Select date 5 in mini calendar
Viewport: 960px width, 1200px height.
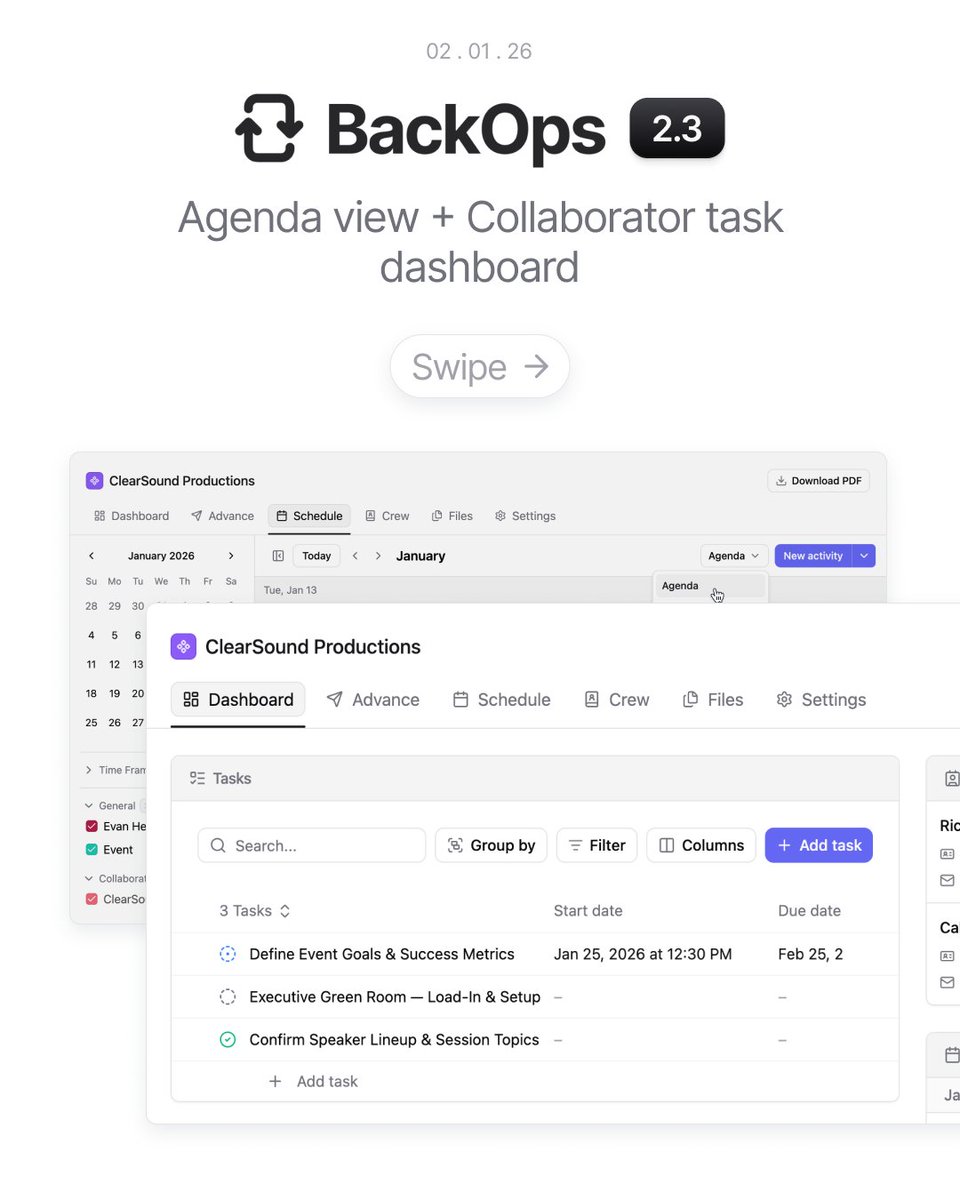115,635
